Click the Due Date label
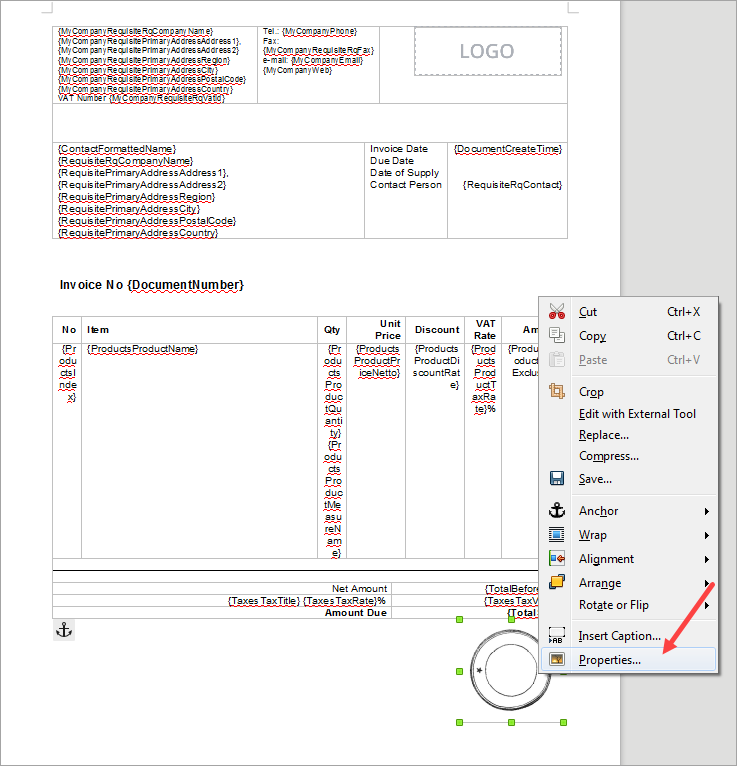Image resolution: width=737 pixels, height=766 pixels. (x=392, y=161)
